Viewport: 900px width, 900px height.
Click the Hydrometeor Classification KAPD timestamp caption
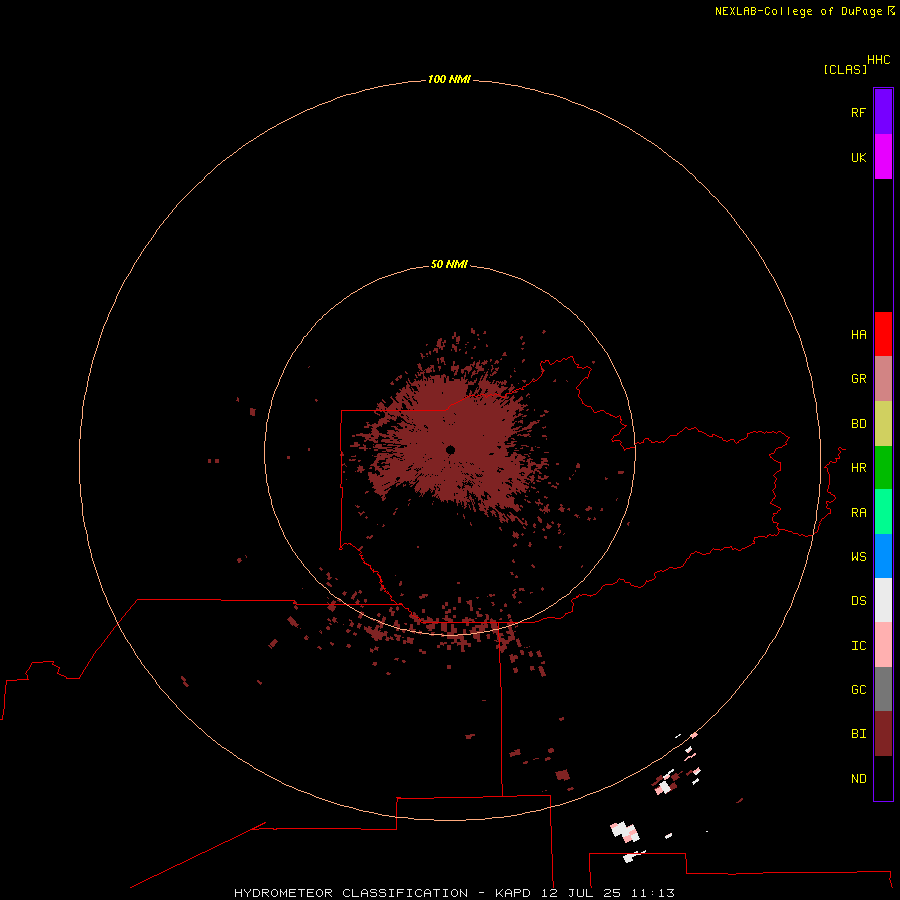coord(454,893)
